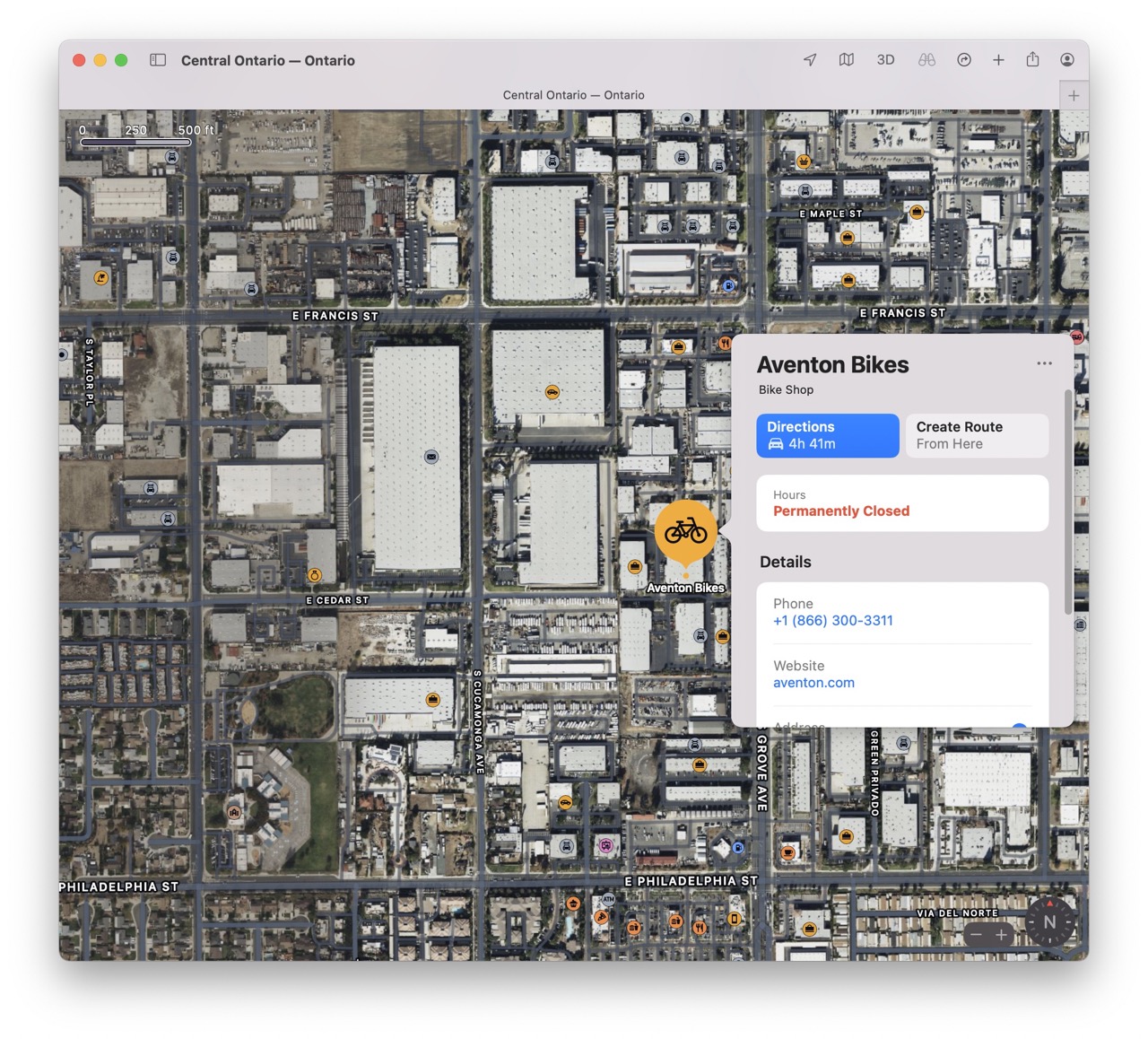Click the compass N control
The width and height of the screenshot is (1148, 1039).
(1049, 921)
